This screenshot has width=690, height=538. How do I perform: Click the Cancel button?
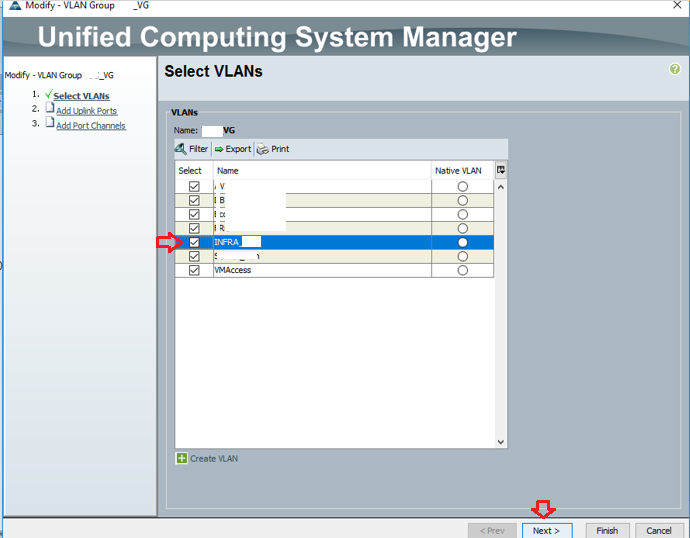[659, 531]
